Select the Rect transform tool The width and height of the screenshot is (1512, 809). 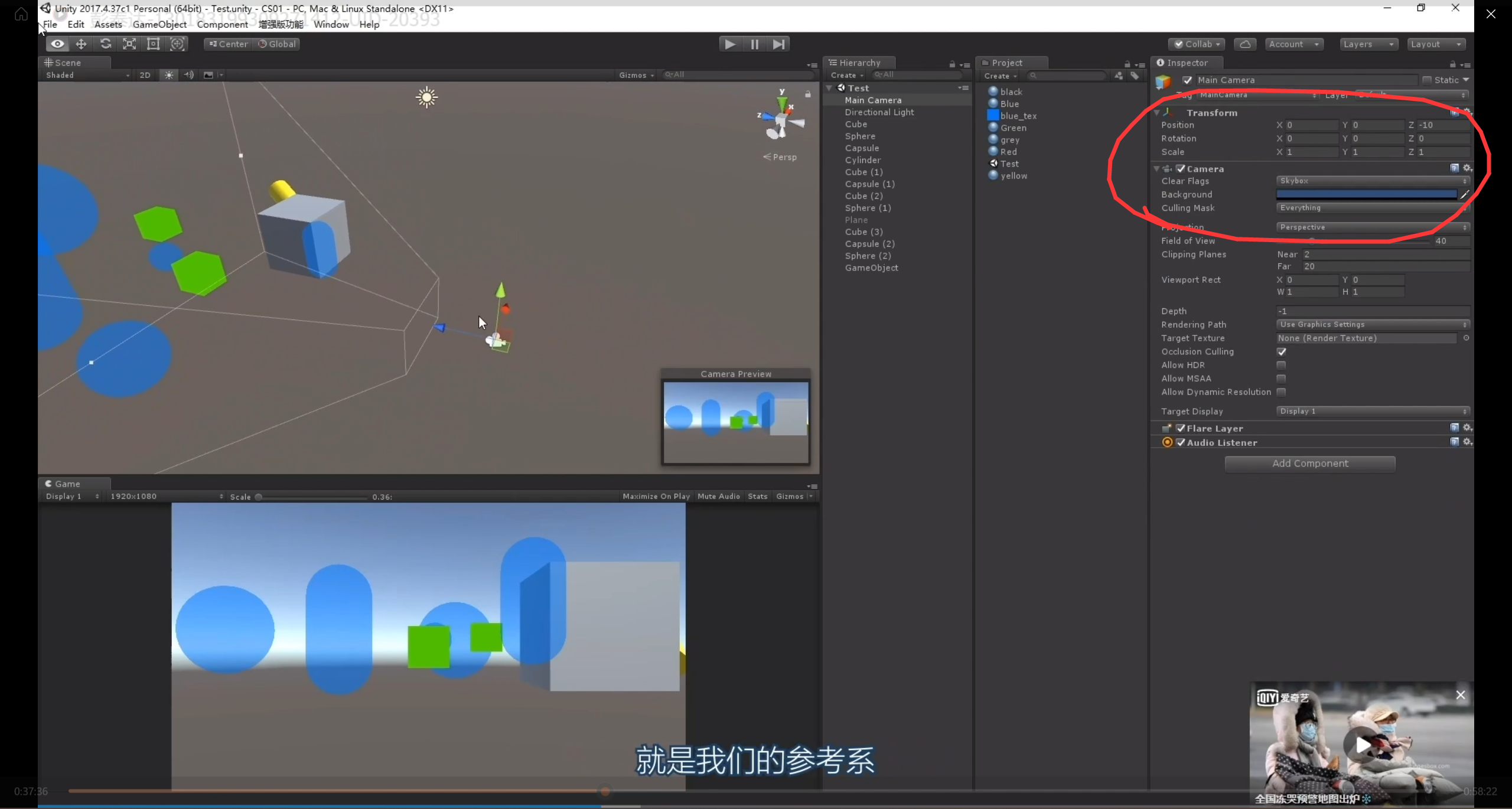point(153,44)
